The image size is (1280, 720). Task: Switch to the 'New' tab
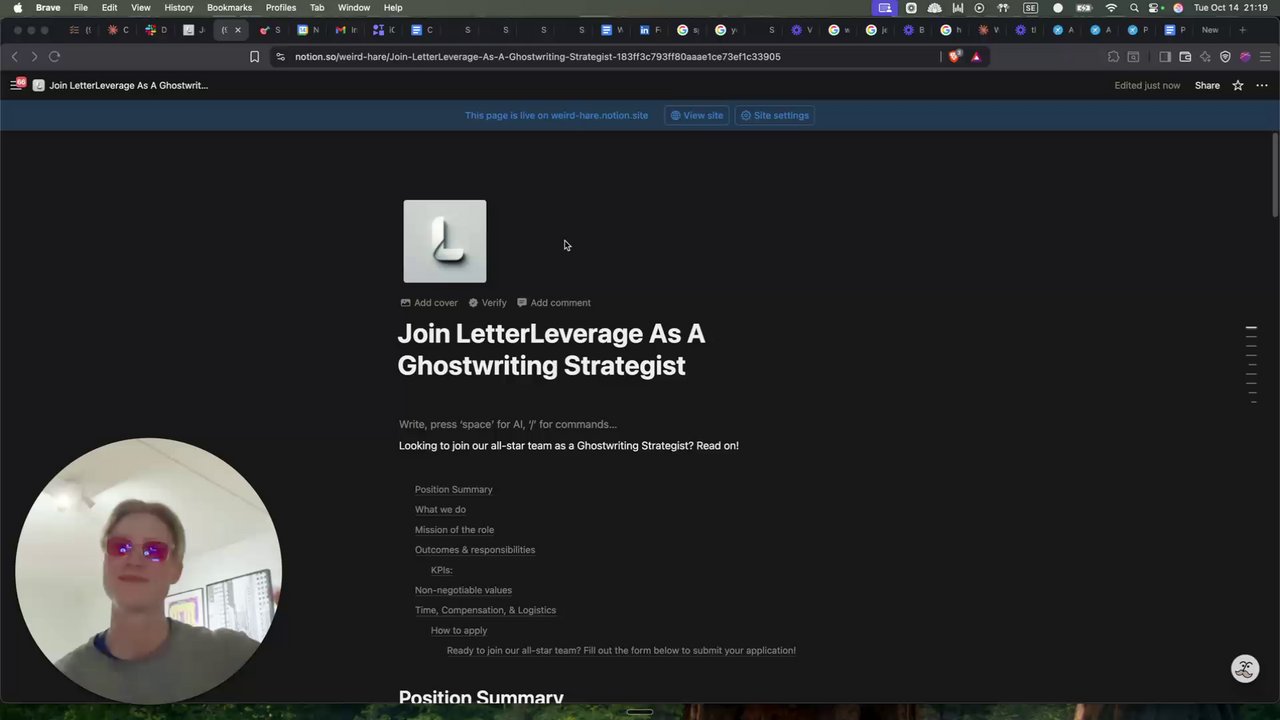[1210, 30]
